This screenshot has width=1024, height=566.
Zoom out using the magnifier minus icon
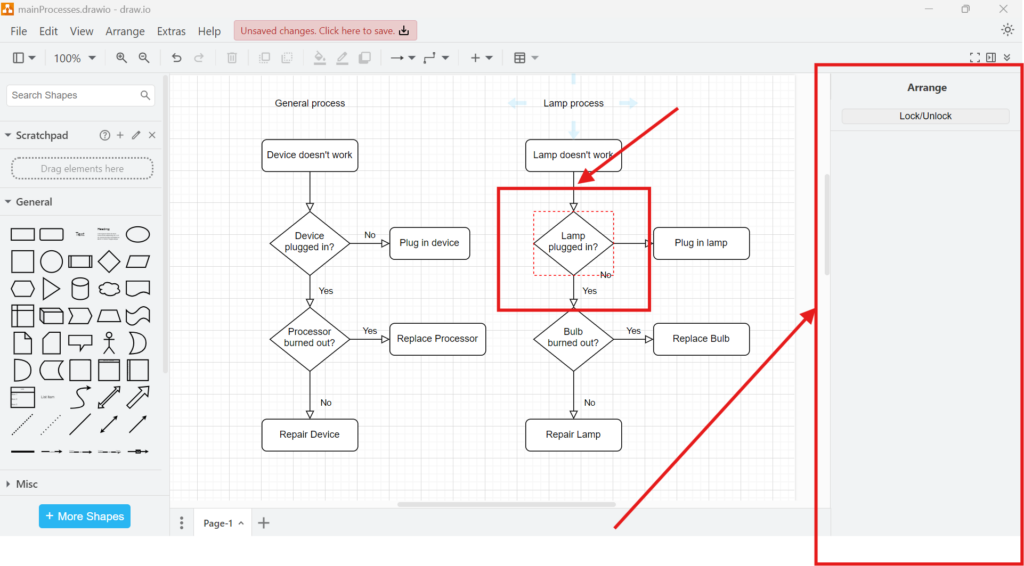tap(144, 57)
